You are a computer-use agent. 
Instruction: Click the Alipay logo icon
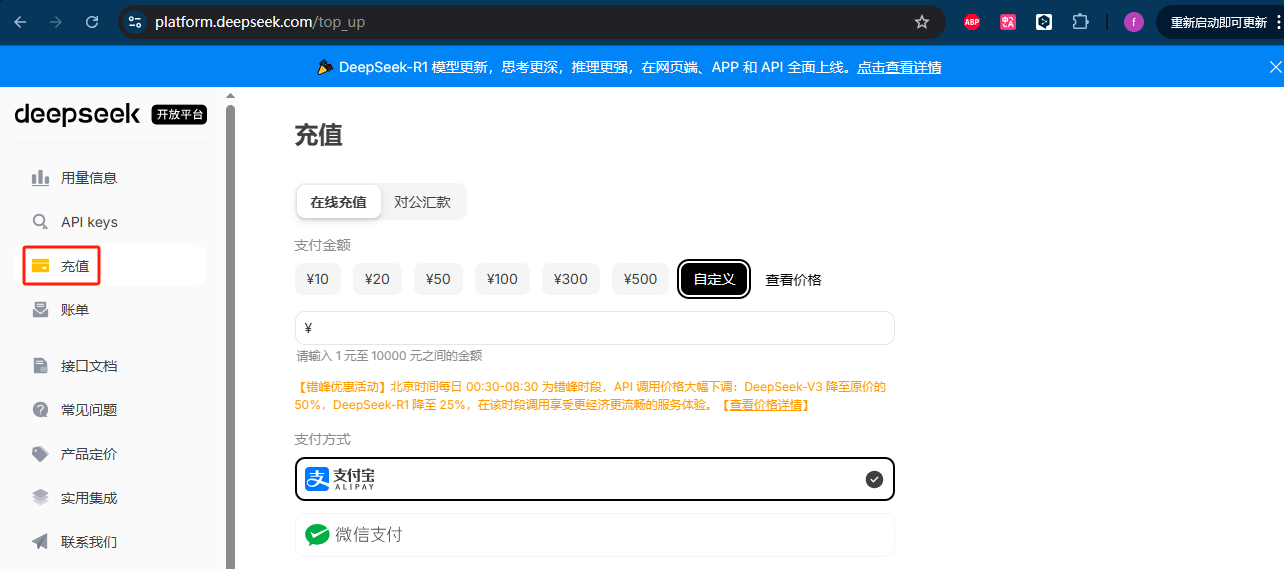pos(317,479)
